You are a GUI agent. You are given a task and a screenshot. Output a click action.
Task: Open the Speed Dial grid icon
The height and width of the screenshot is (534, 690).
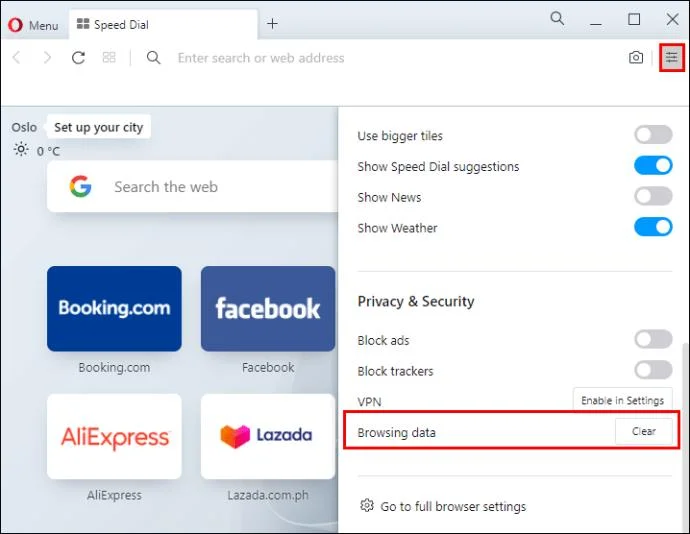click(109, 58)
